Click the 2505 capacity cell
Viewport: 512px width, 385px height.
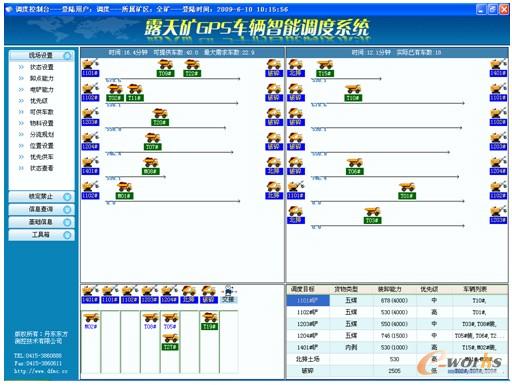click(x=394, y=371)
